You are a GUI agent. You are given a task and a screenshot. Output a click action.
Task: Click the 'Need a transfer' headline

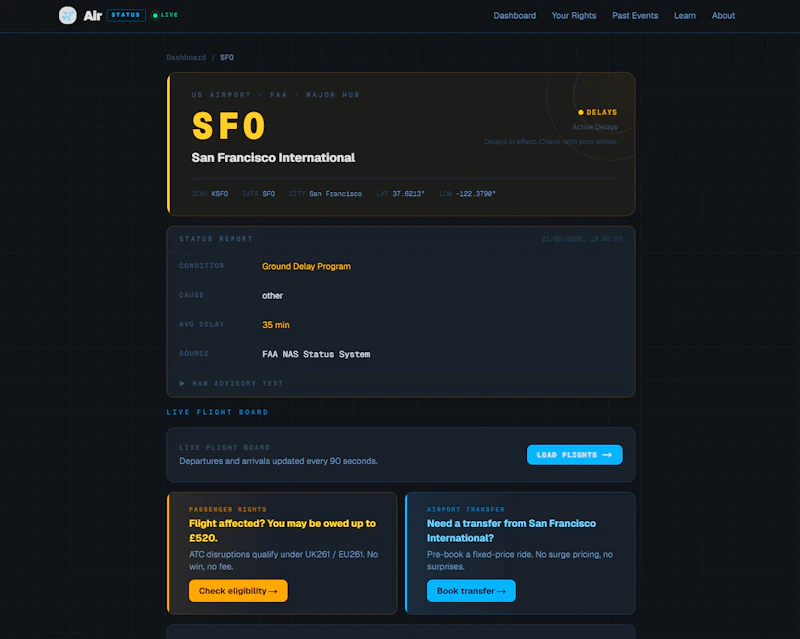coord(511,530)
